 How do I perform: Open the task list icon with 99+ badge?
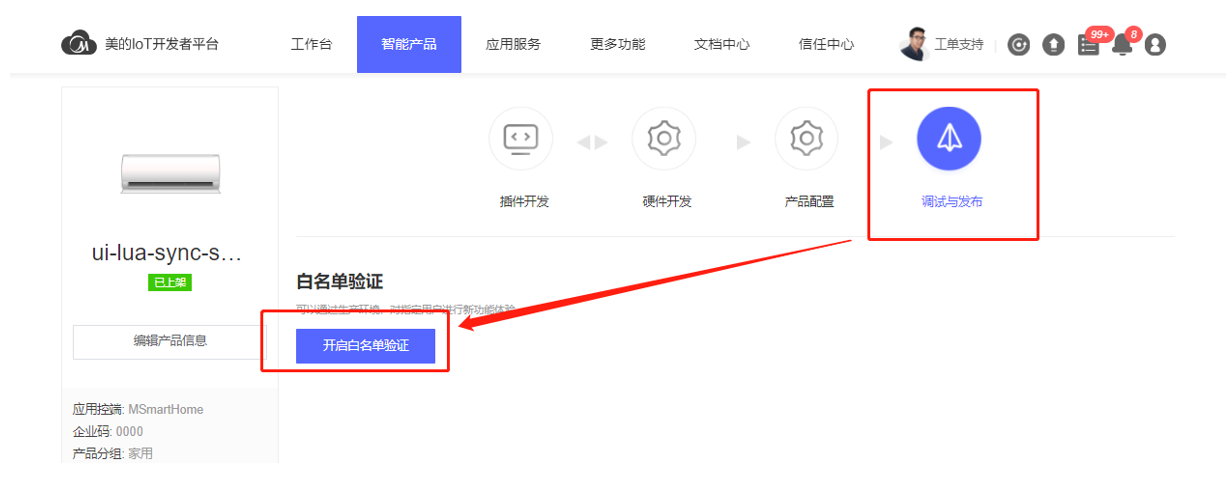pos(1088,45)
